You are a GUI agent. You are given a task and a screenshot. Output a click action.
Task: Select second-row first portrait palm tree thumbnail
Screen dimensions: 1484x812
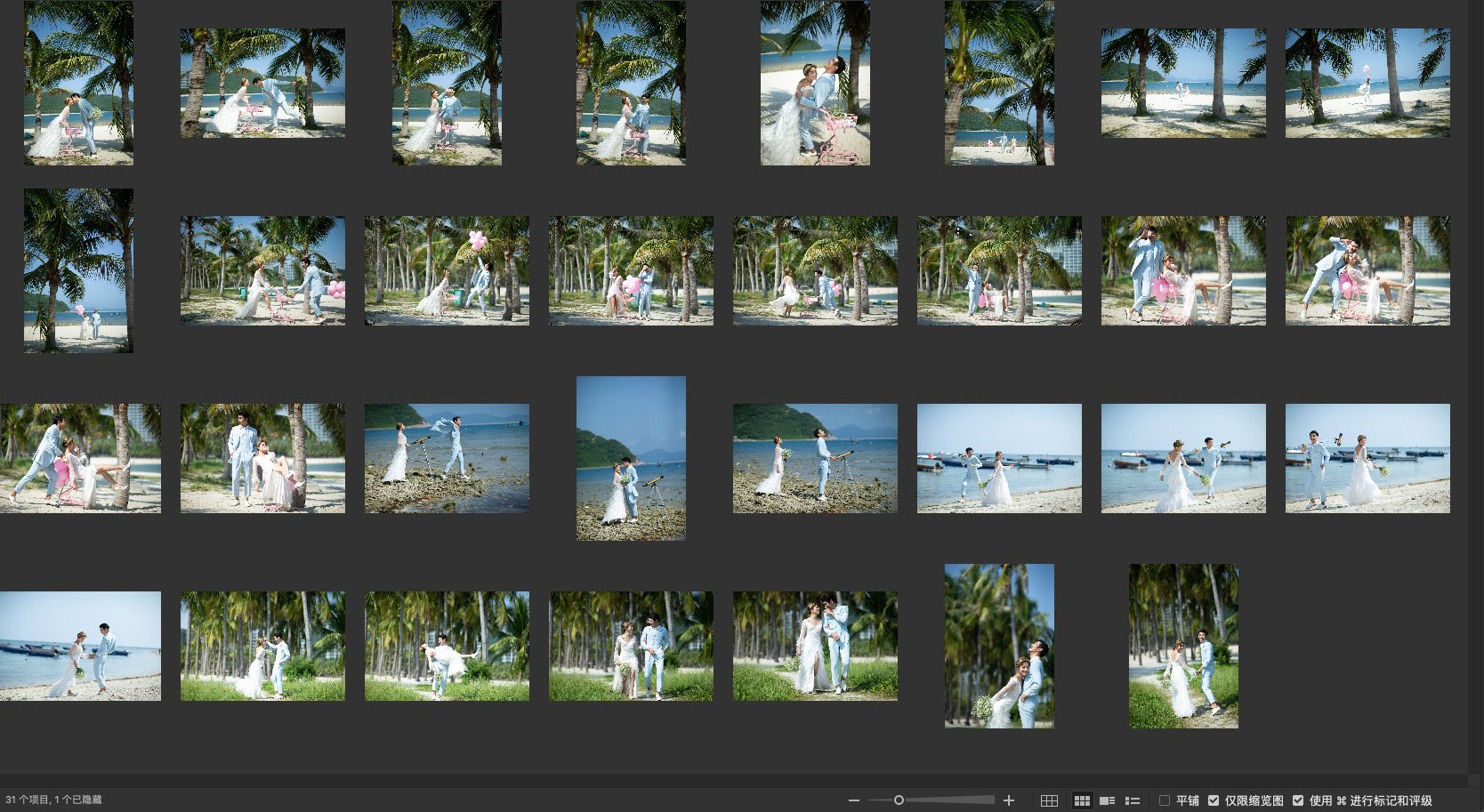pos(78,270)
